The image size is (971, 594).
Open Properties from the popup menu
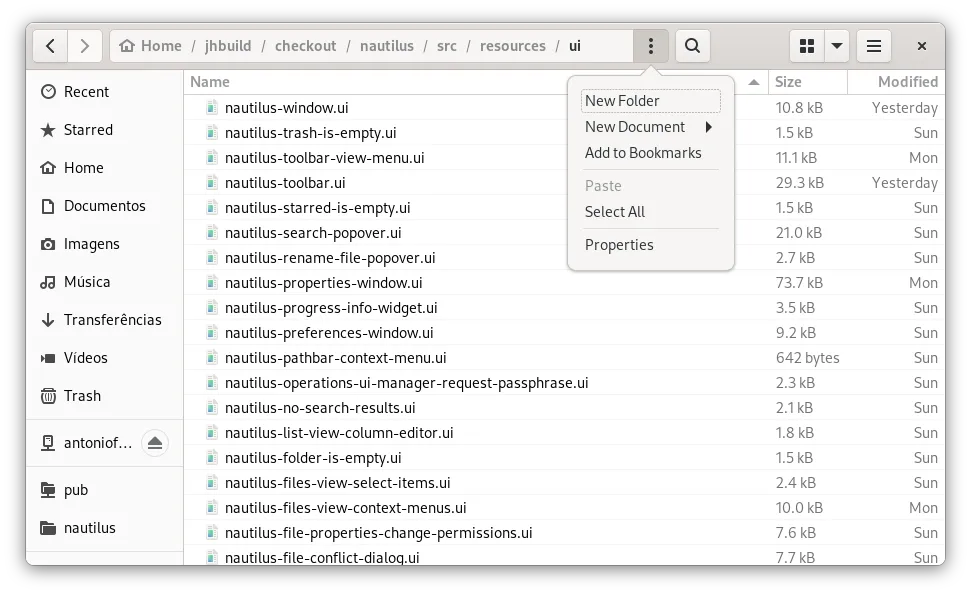point(619,245)
